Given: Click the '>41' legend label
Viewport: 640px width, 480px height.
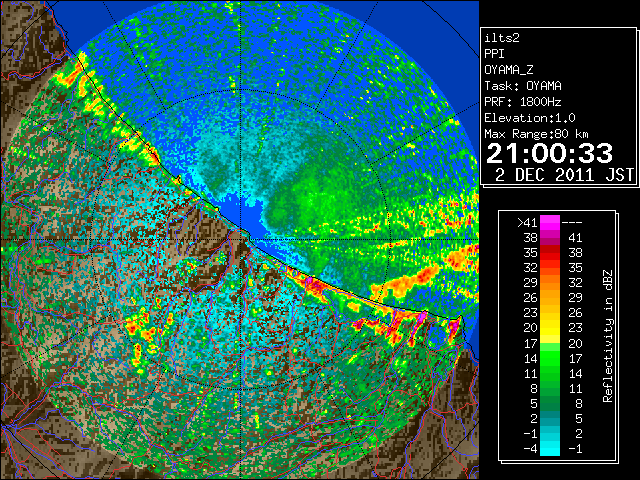Looking at the screenshot, I should [x=527, y=222].
